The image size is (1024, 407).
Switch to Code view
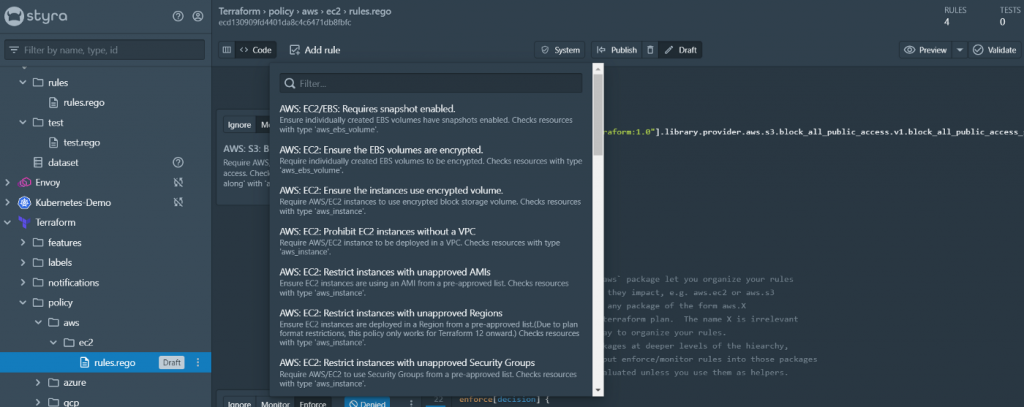pyautogui.click(x=256, y=50)
